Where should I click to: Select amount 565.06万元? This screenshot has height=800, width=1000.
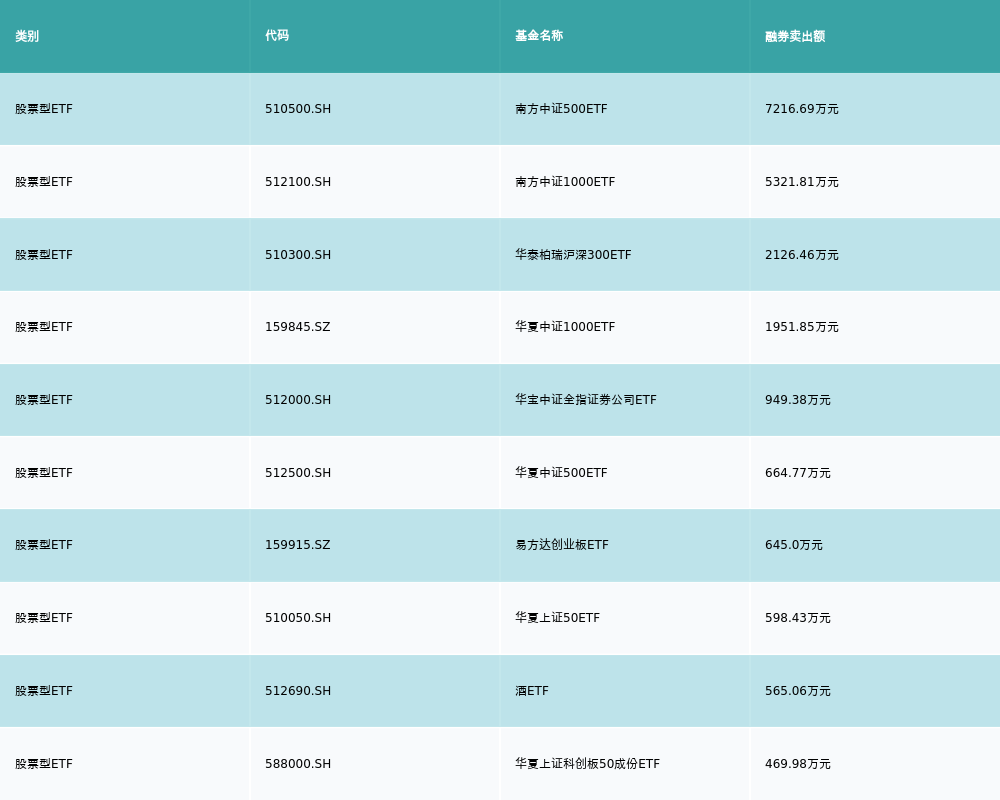click(798, 691)
